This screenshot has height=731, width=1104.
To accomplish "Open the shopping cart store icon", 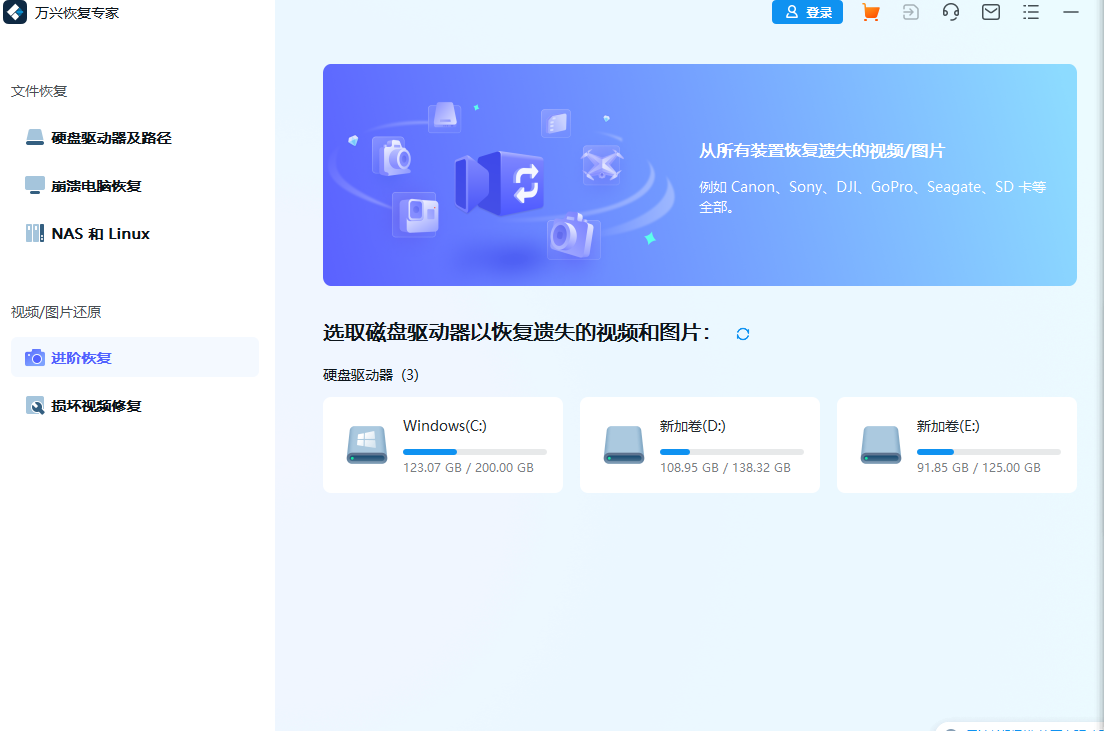I will (869, 12).
